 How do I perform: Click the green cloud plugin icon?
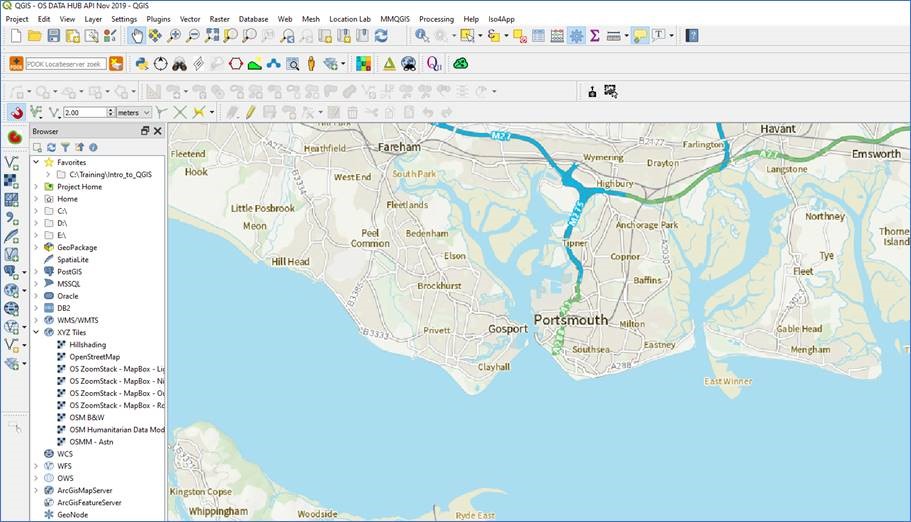tap(461, 63)
